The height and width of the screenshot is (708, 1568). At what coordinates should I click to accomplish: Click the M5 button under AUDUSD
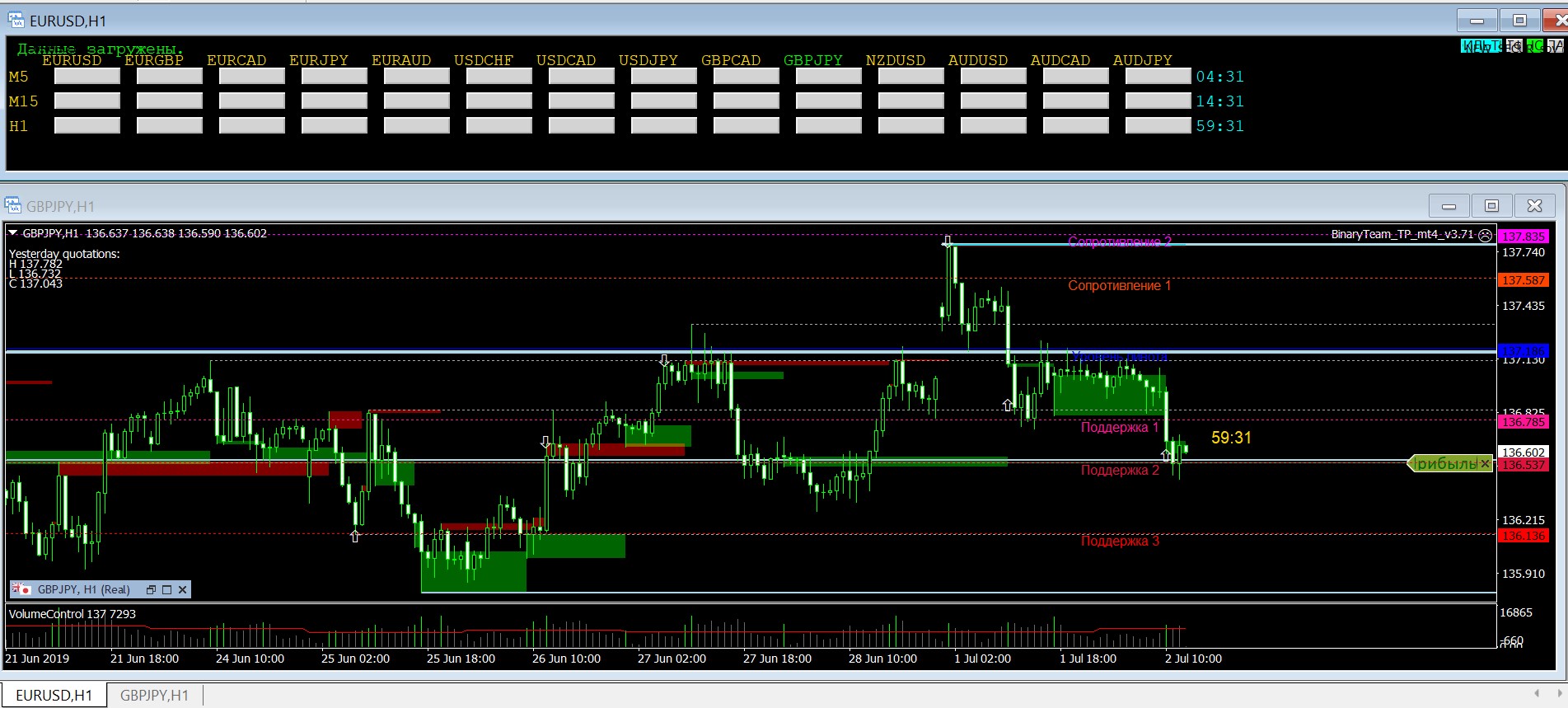[994, 76]
